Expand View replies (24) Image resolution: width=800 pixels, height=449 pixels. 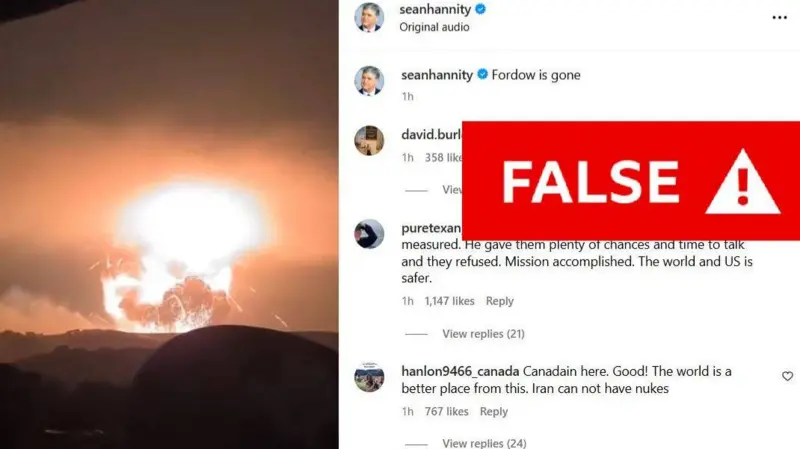pyautogui.click(x=484, y=443)
